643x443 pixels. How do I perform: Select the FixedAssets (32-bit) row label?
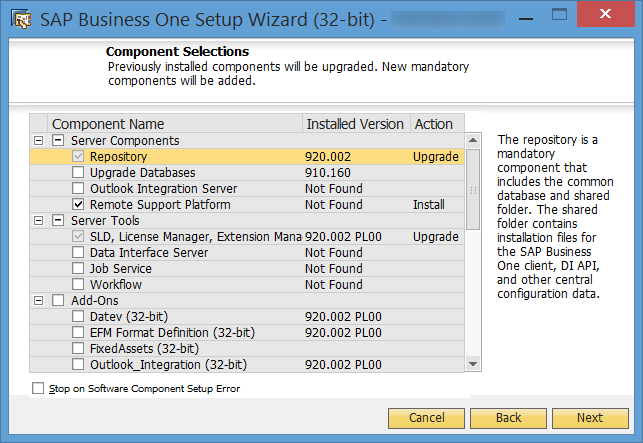(144, 349)
